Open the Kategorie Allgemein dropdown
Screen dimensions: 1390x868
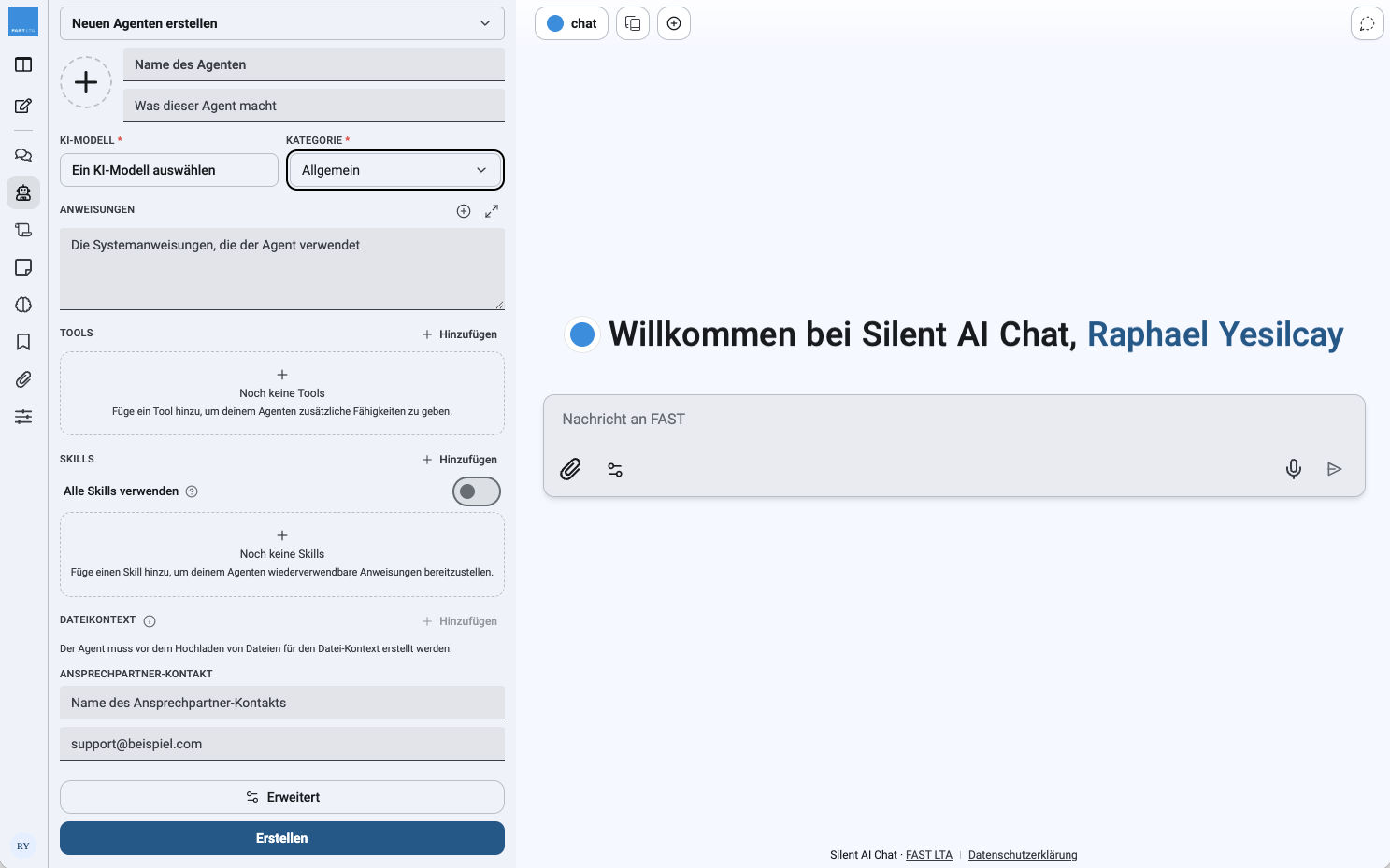(x=395, y=170)
